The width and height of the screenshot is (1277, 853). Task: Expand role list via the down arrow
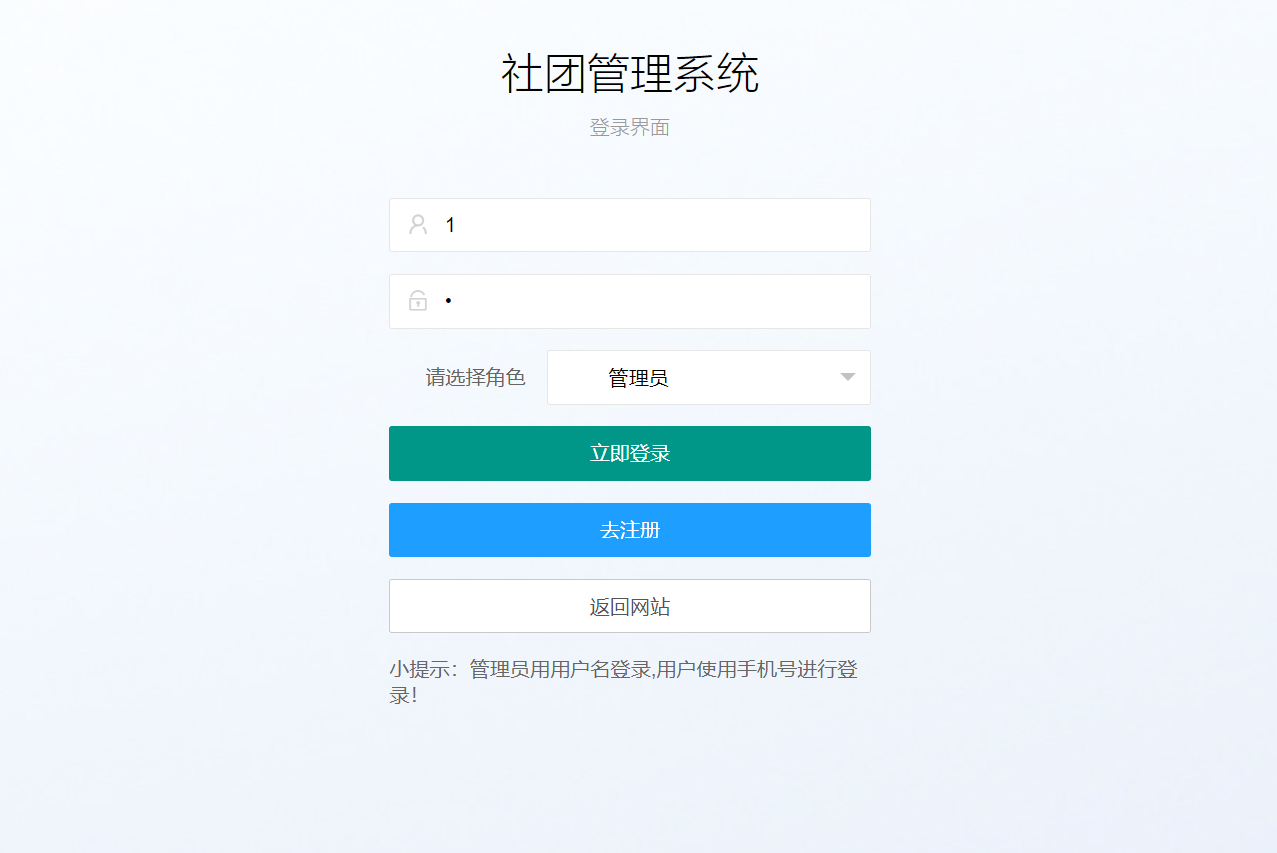pyautogui.click(x=848, y=377)
